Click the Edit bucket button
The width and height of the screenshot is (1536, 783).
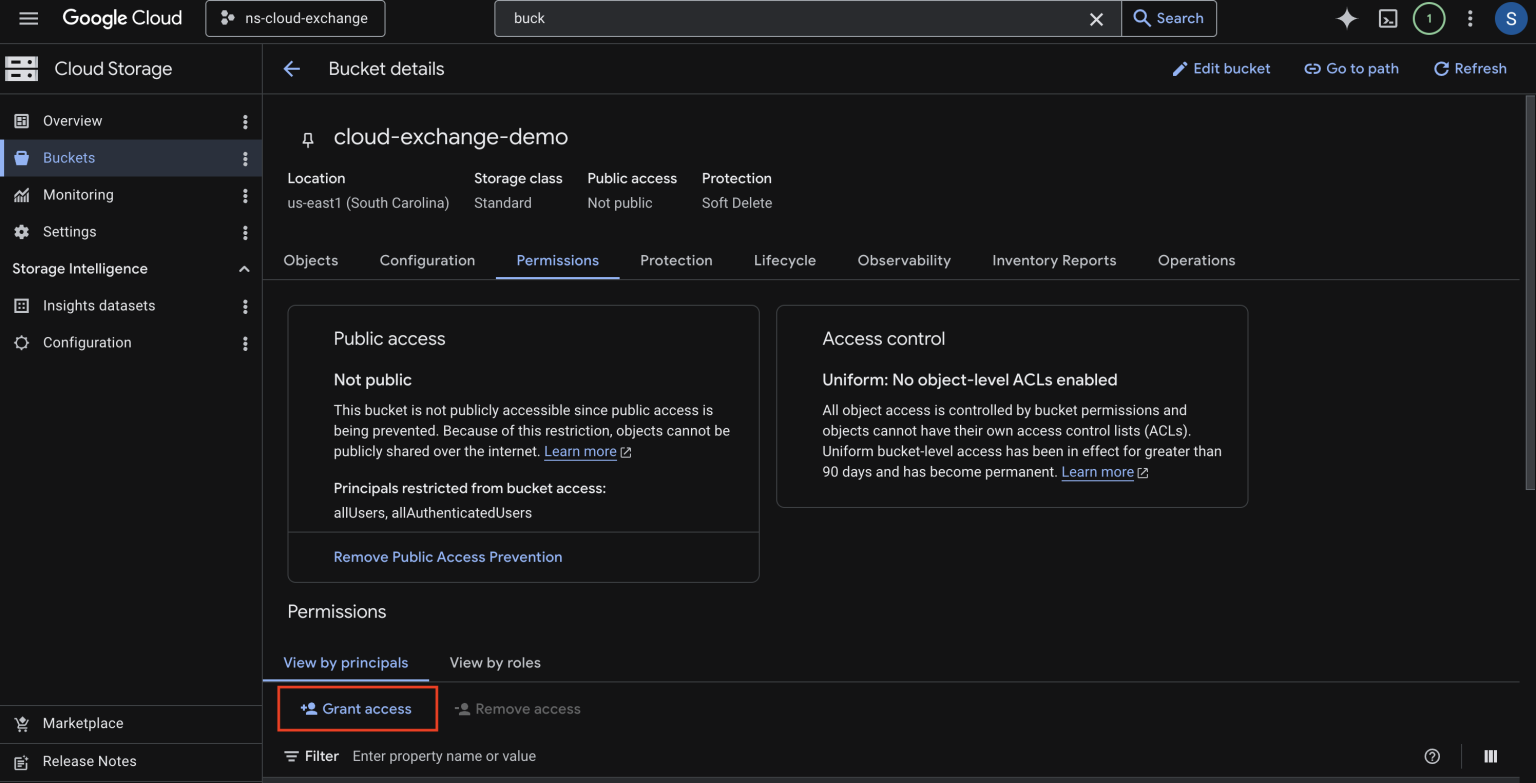tap(1221, 69)
